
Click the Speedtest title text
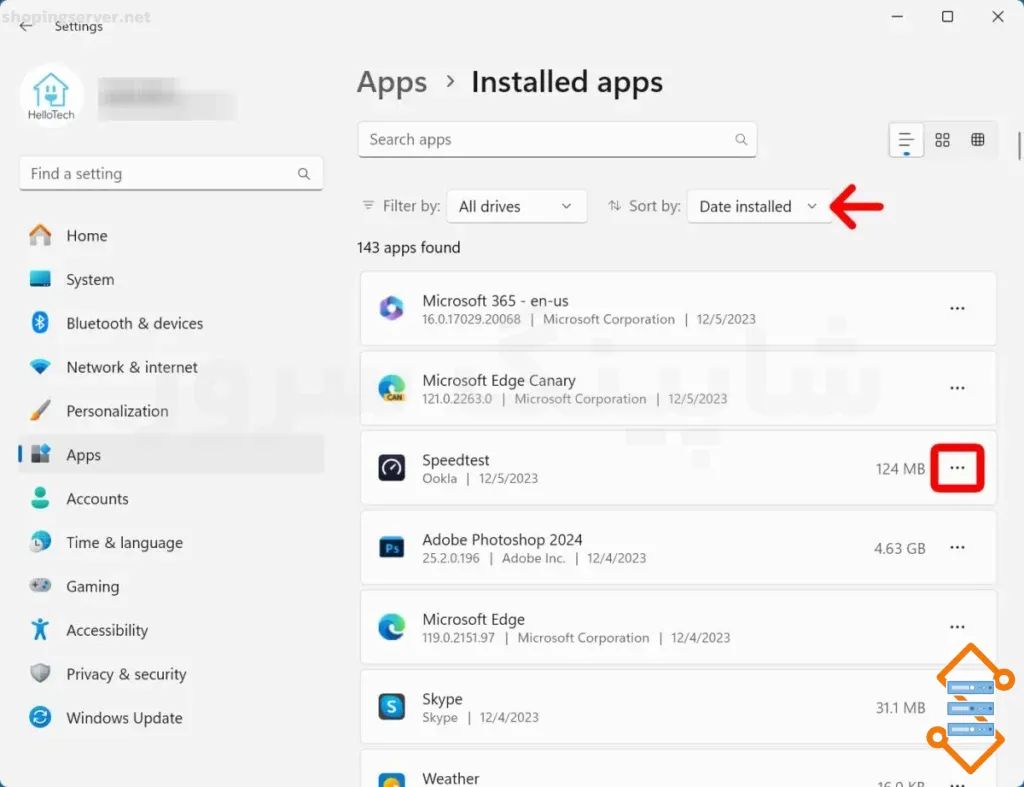click(456, 460)
